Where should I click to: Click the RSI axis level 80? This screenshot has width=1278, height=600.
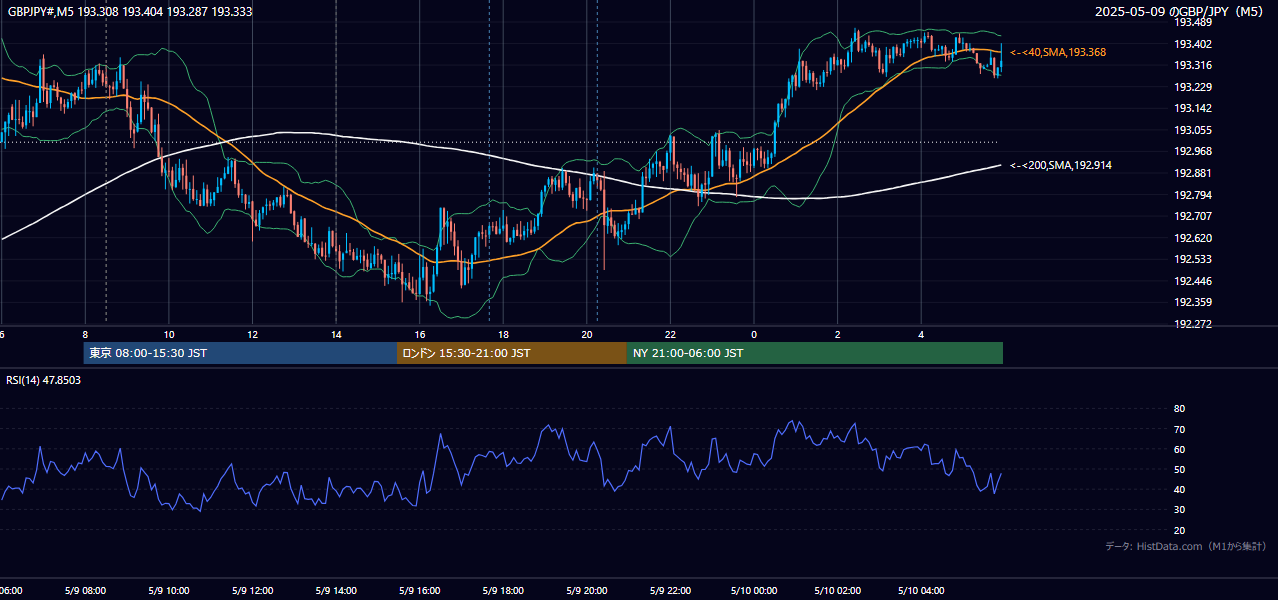1180,409
